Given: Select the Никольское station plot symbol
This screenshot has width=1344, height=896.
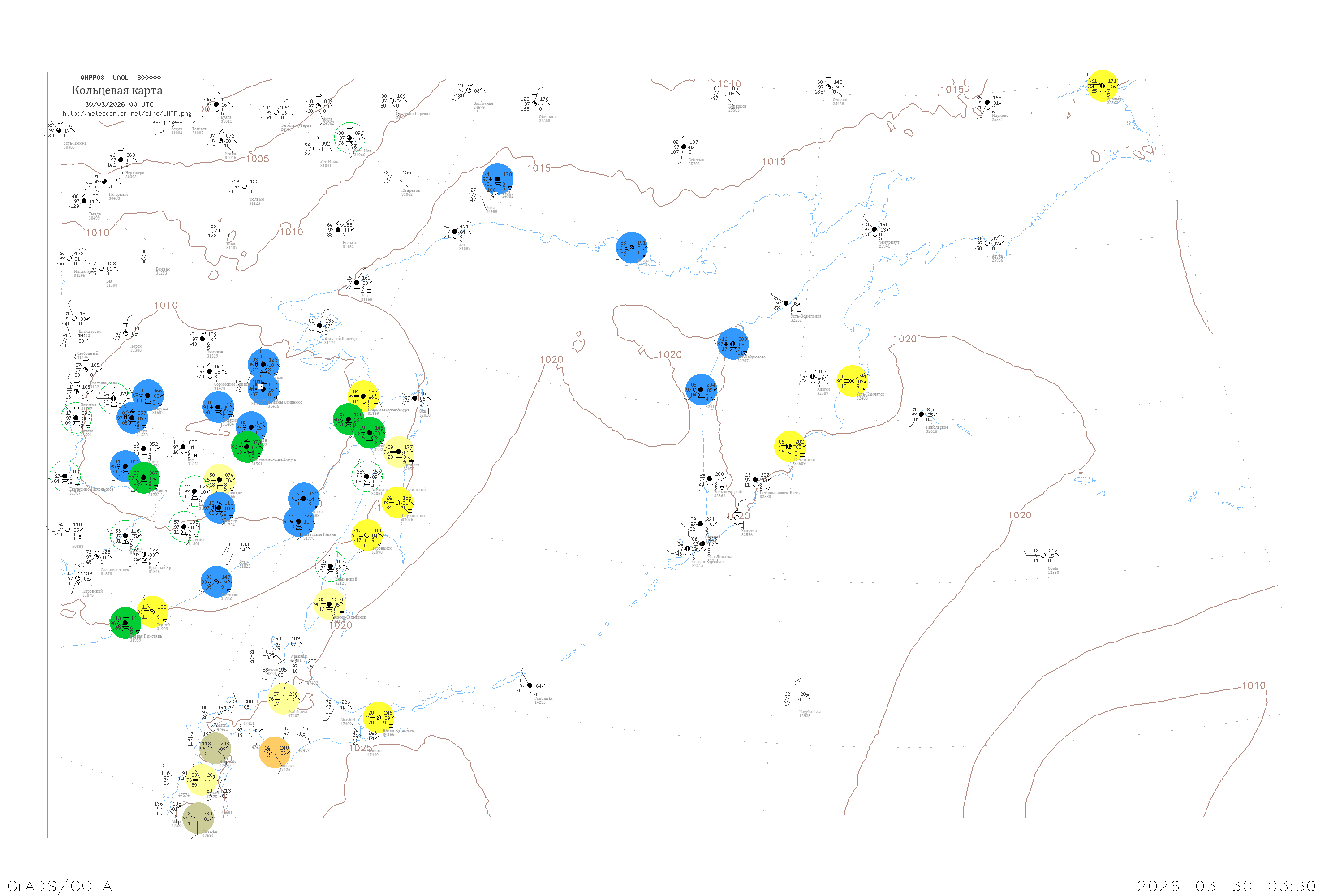Looking at the screenshot, I should tap(921, 414).
